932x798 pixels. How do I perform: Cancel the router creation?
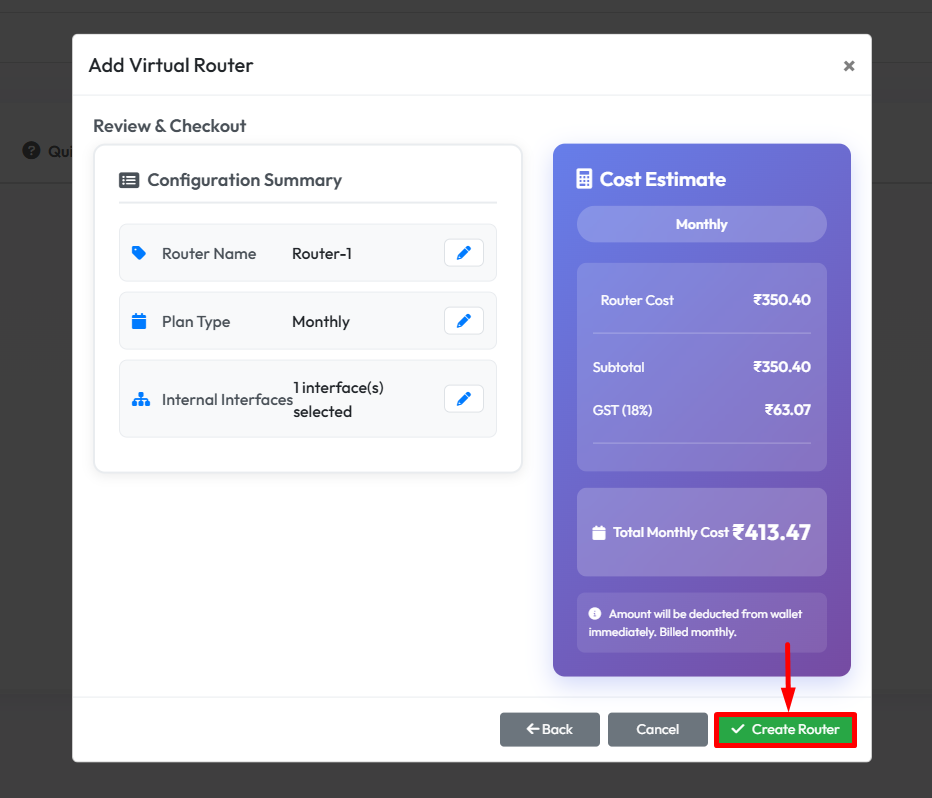coord(657,729)
